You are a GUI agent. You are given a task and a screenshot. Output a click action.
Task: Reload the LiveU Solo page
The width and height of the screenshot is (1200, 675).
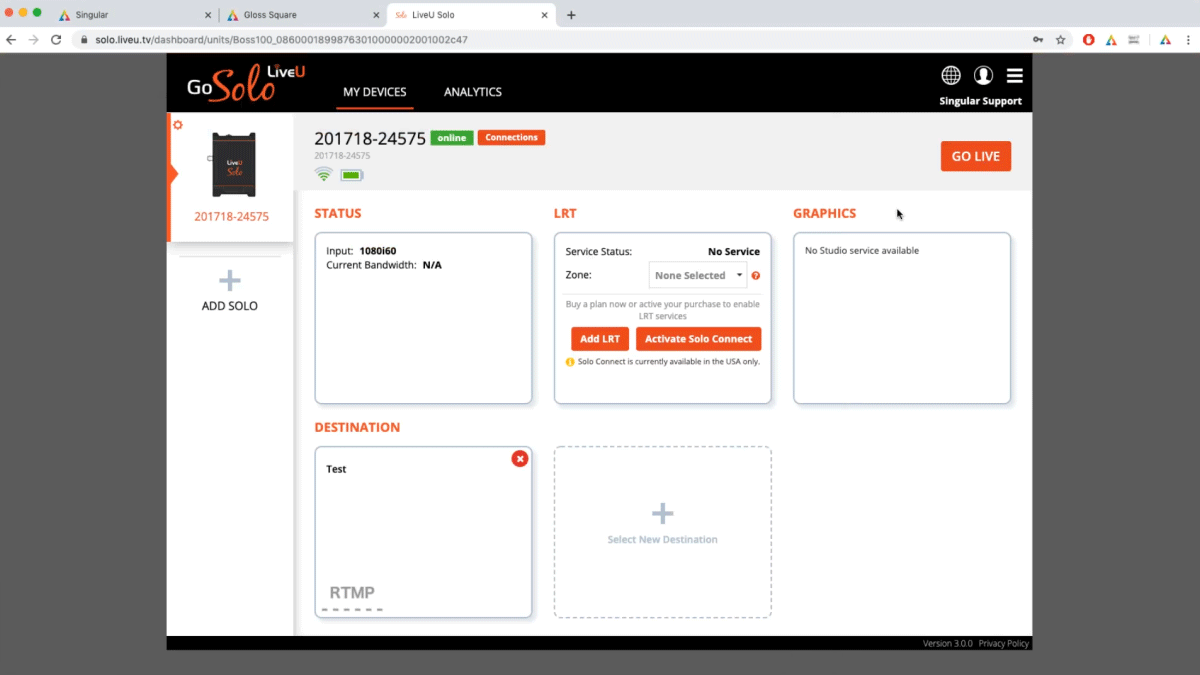pyautogui.click(x=57, y=40)
